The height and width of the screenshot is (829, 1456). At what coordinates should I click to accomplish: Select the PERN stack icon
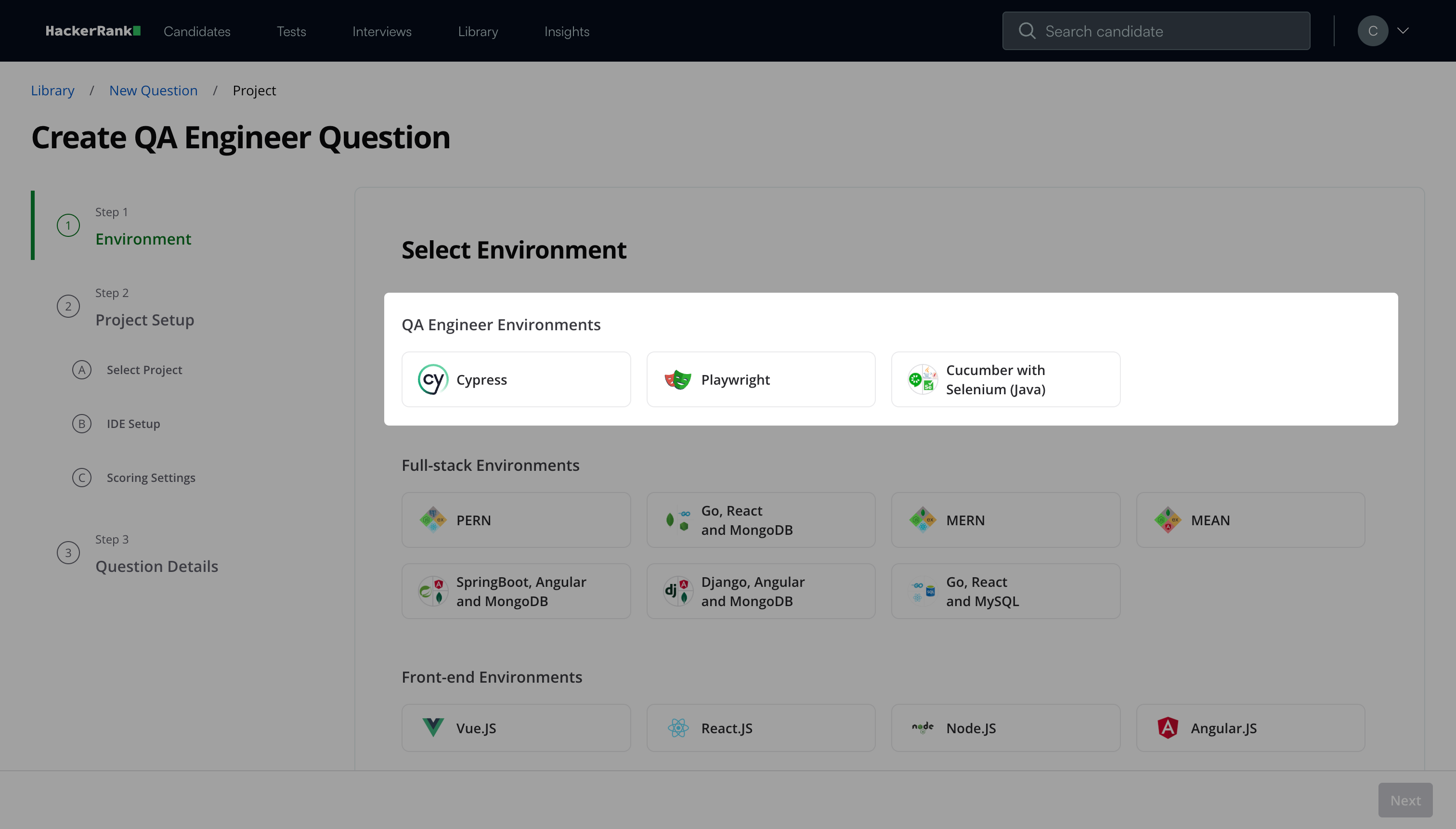[433, 520]
